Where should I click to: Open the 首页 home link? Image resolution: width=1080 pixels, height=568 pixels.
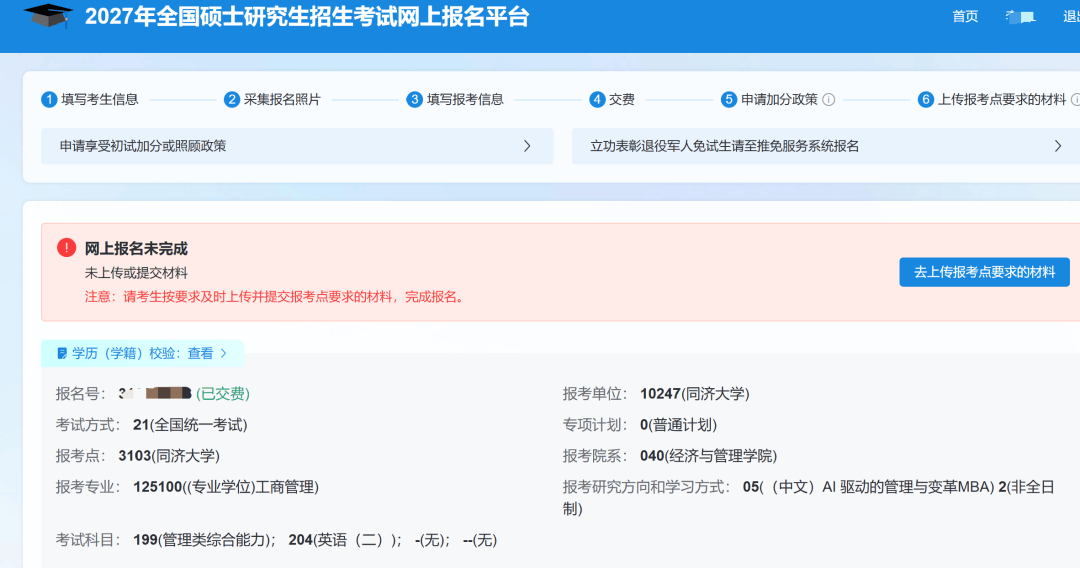(x=965, y=17)
